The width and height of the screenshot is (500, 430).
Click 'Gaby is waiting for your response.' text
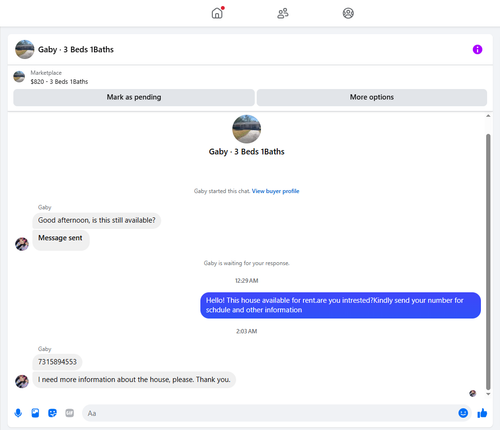[247, 263]
